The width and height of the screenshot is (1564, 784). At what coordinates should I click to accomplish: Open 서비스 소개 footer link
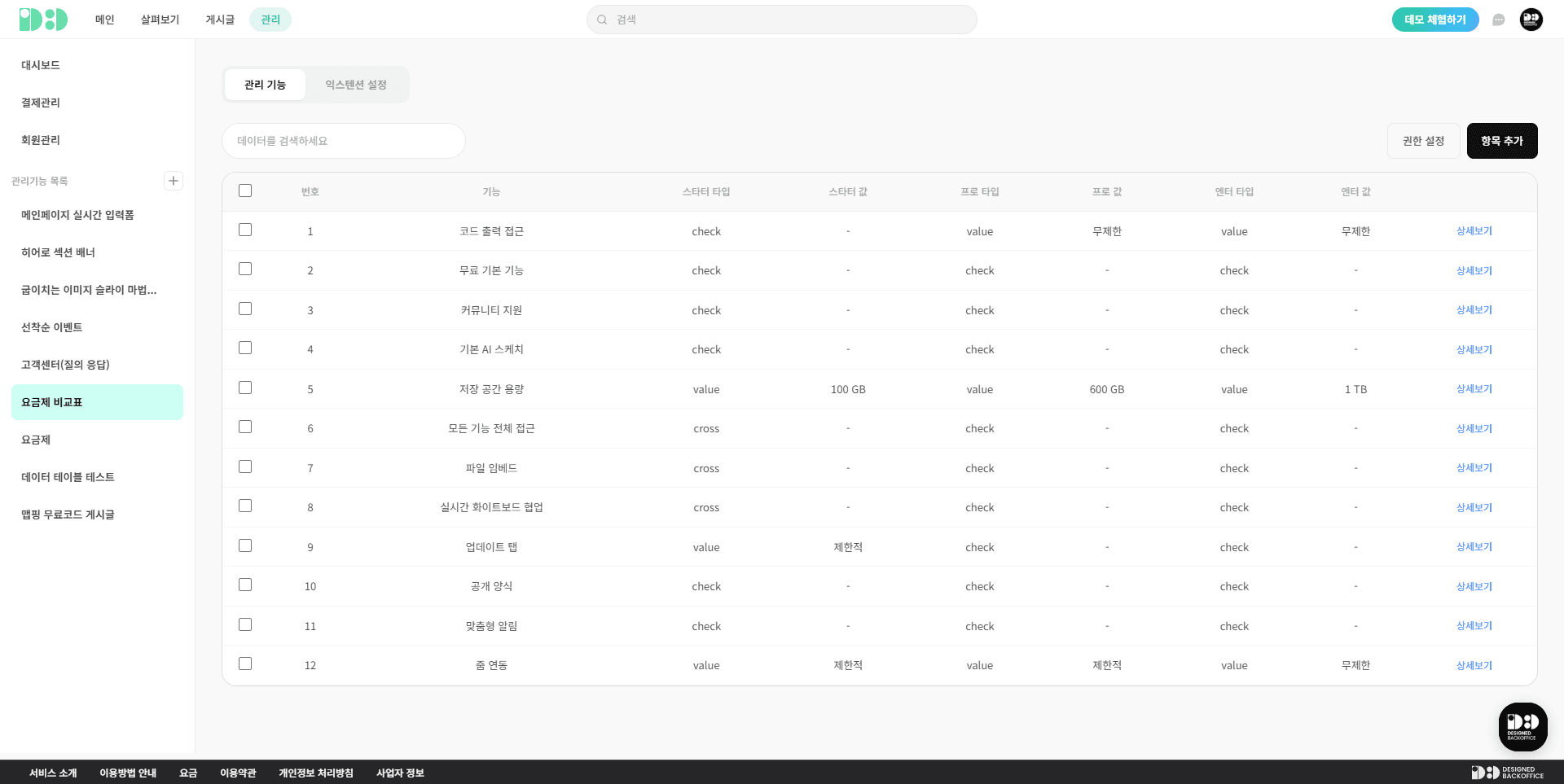click(x=53, y=773)
